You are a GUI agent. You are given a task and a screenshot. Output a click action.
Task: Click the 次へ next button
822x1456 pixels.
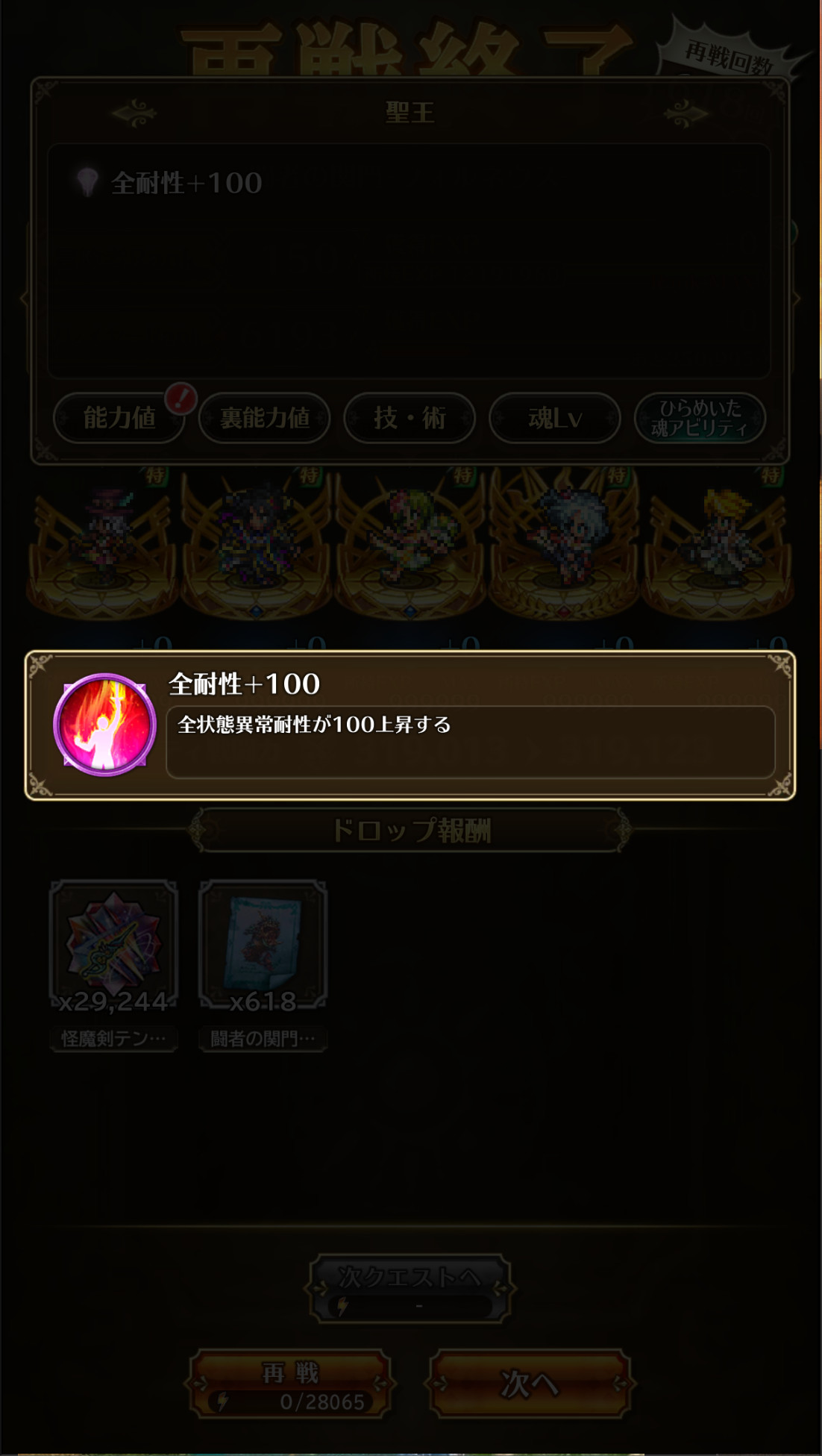click(530, 1384)
